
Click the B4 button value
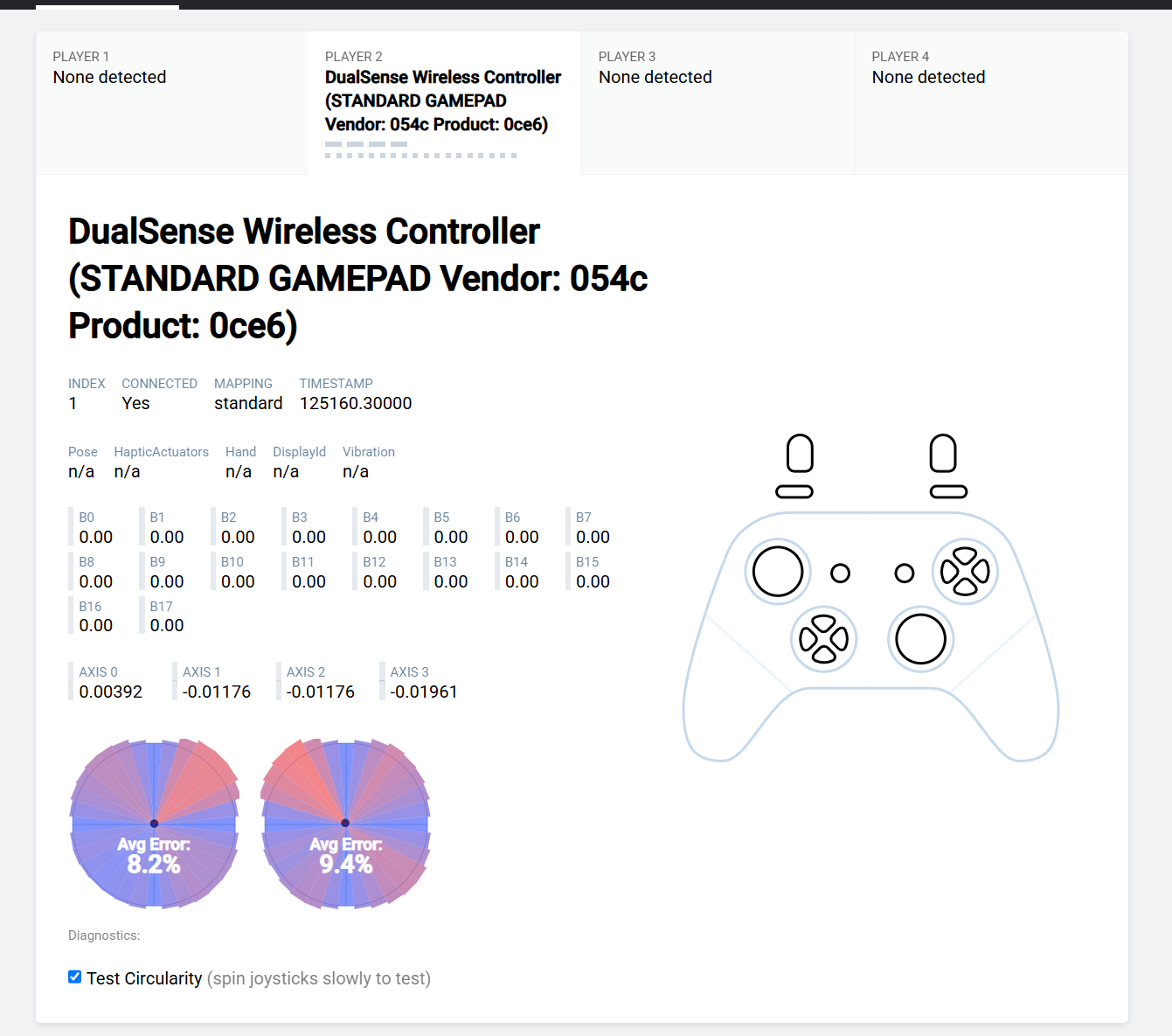[x=379, y=537]
